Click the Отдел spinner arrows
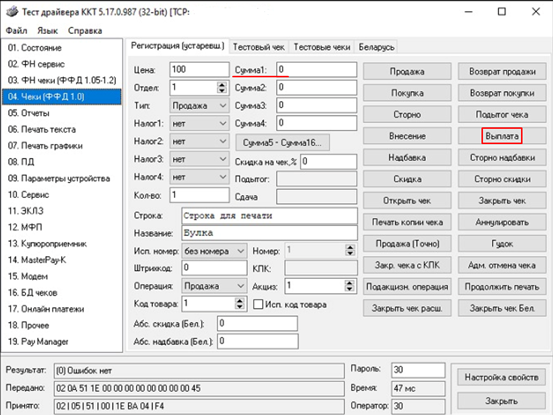 tap(221, 87)
